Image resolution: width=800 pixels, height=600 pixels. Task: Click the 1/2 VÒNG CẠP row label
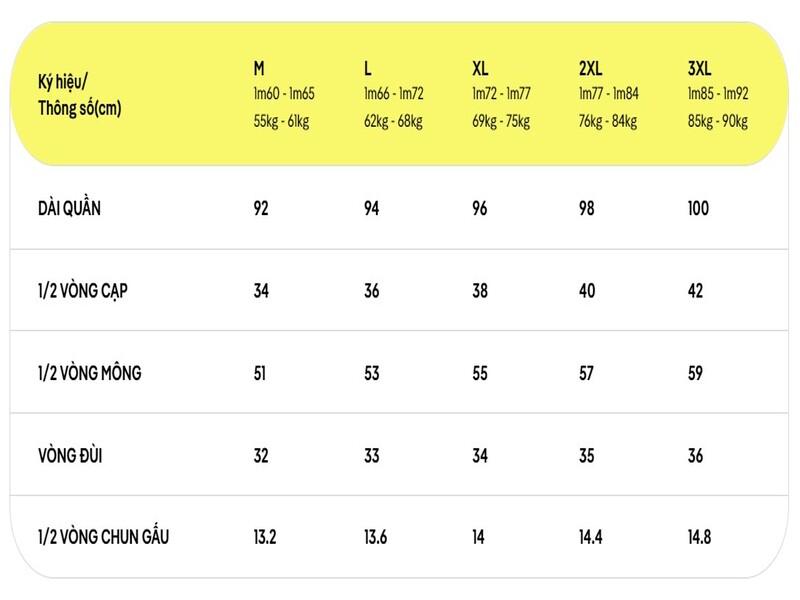pos(81,291)
